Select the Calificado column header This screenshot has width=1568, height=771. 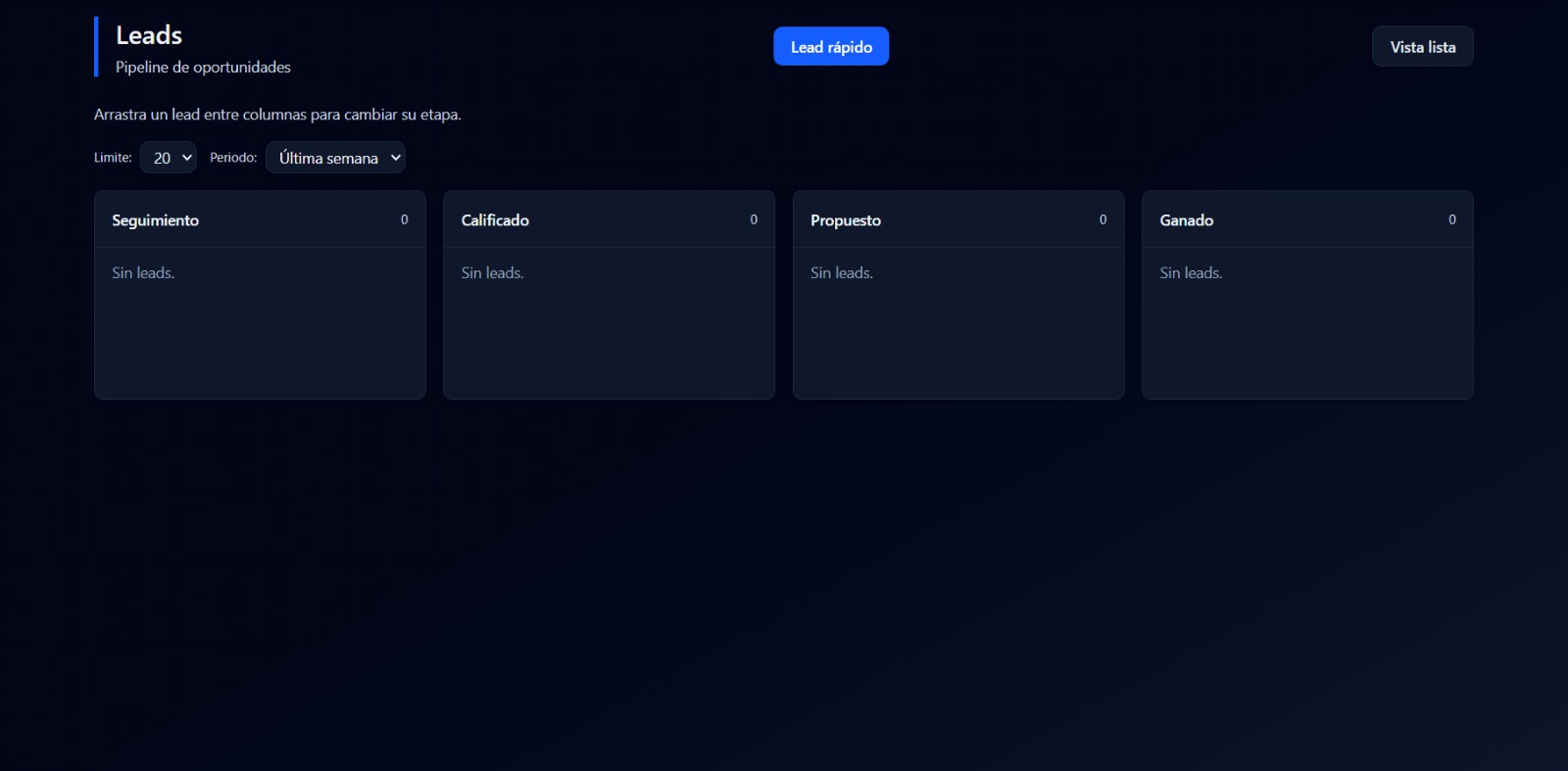[495, 220]
